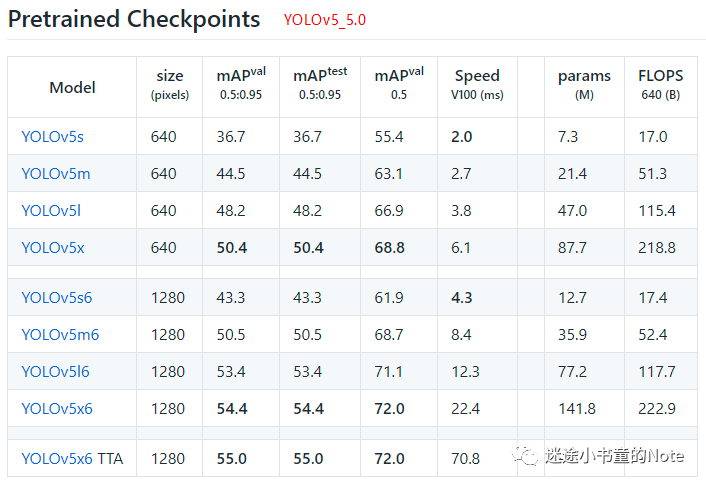Viewport: 706px width, 486px height.
Task: Follow the YOLOv5x model link
Action: pyautogui.click(x=53, y=248)
